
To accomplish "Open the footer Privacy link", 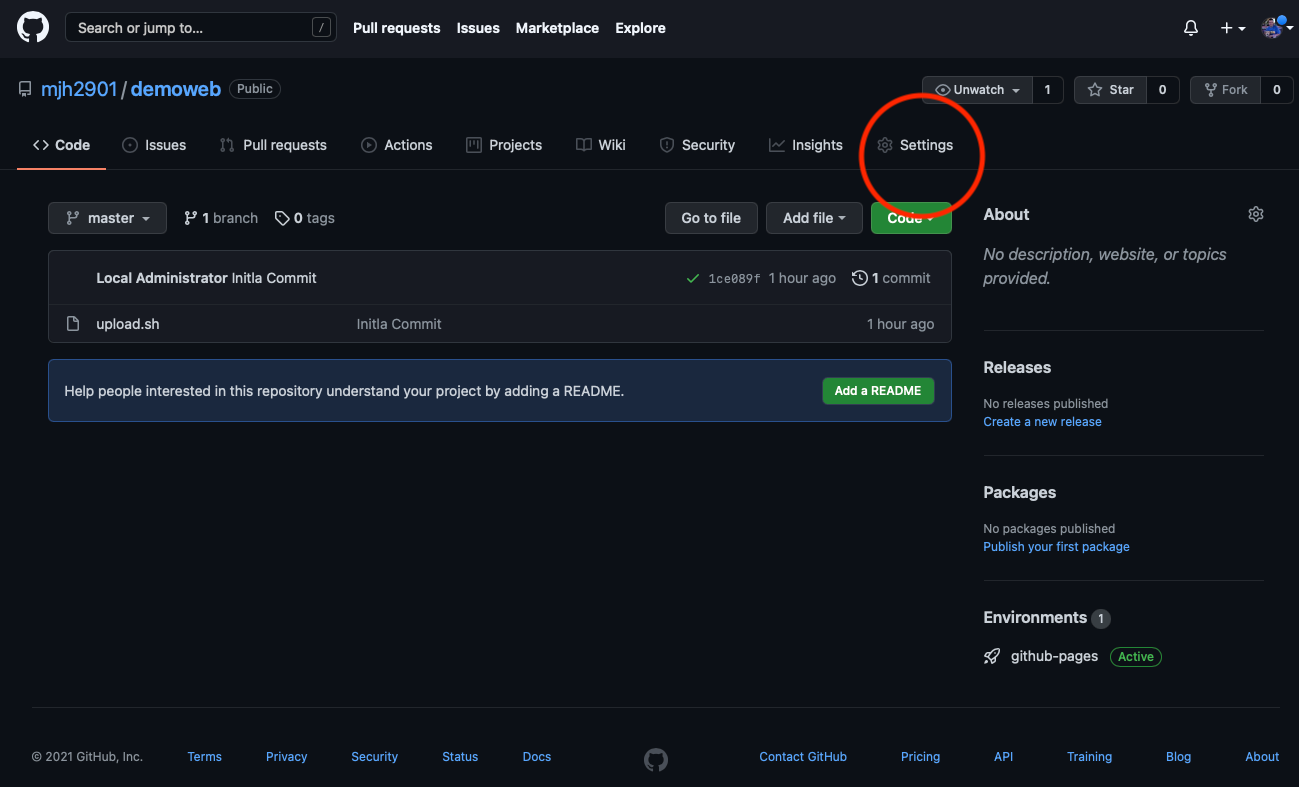I will [286, 757].
